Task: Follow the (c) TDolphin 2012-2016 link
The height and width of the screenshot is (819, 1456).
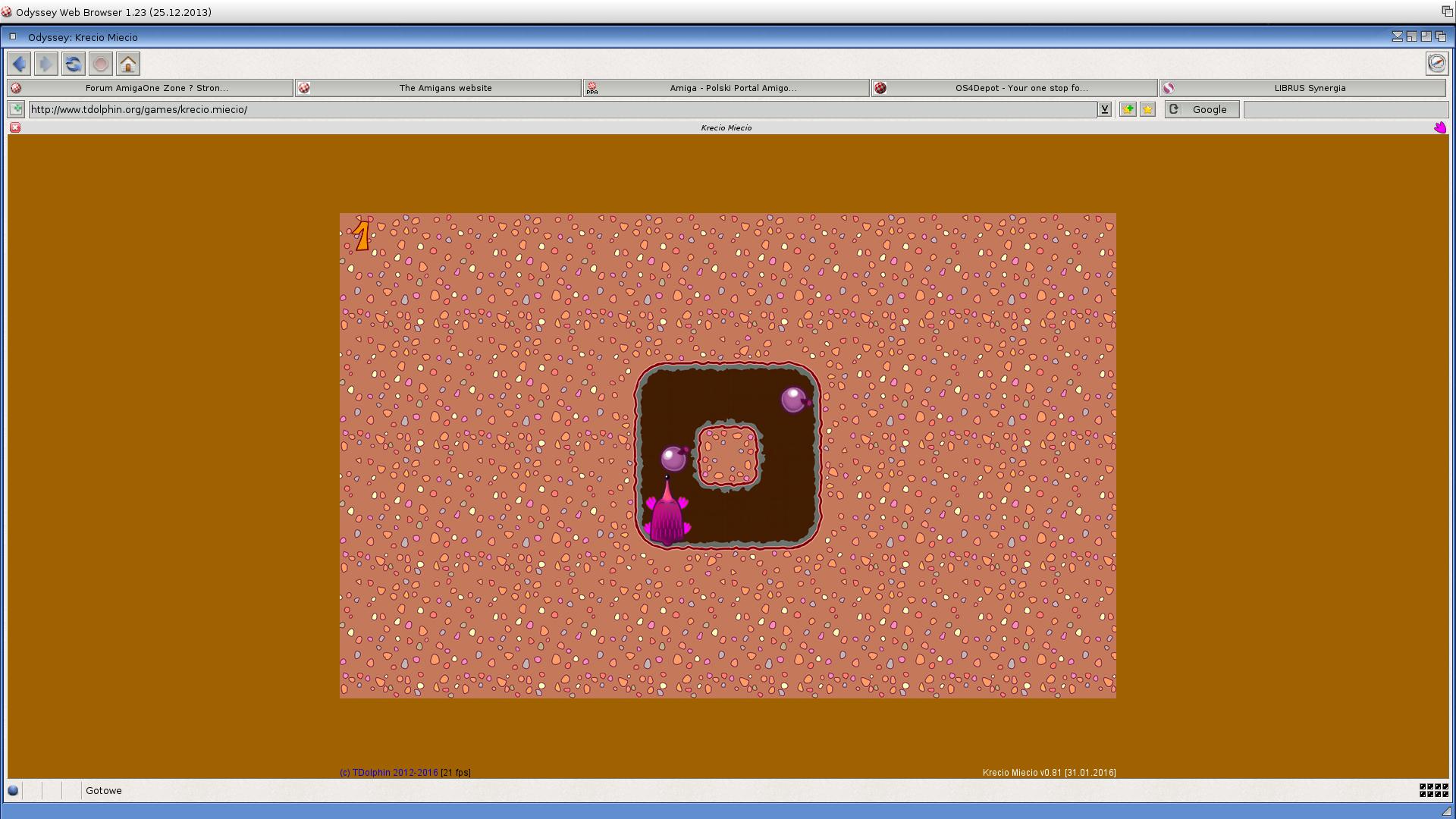Action: [389, 773]
